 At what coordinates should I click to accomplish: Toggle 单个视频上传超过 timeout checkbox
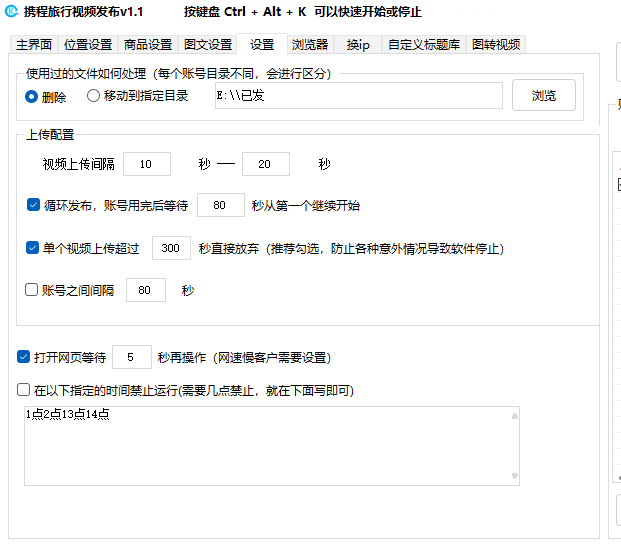click(32, 247)
